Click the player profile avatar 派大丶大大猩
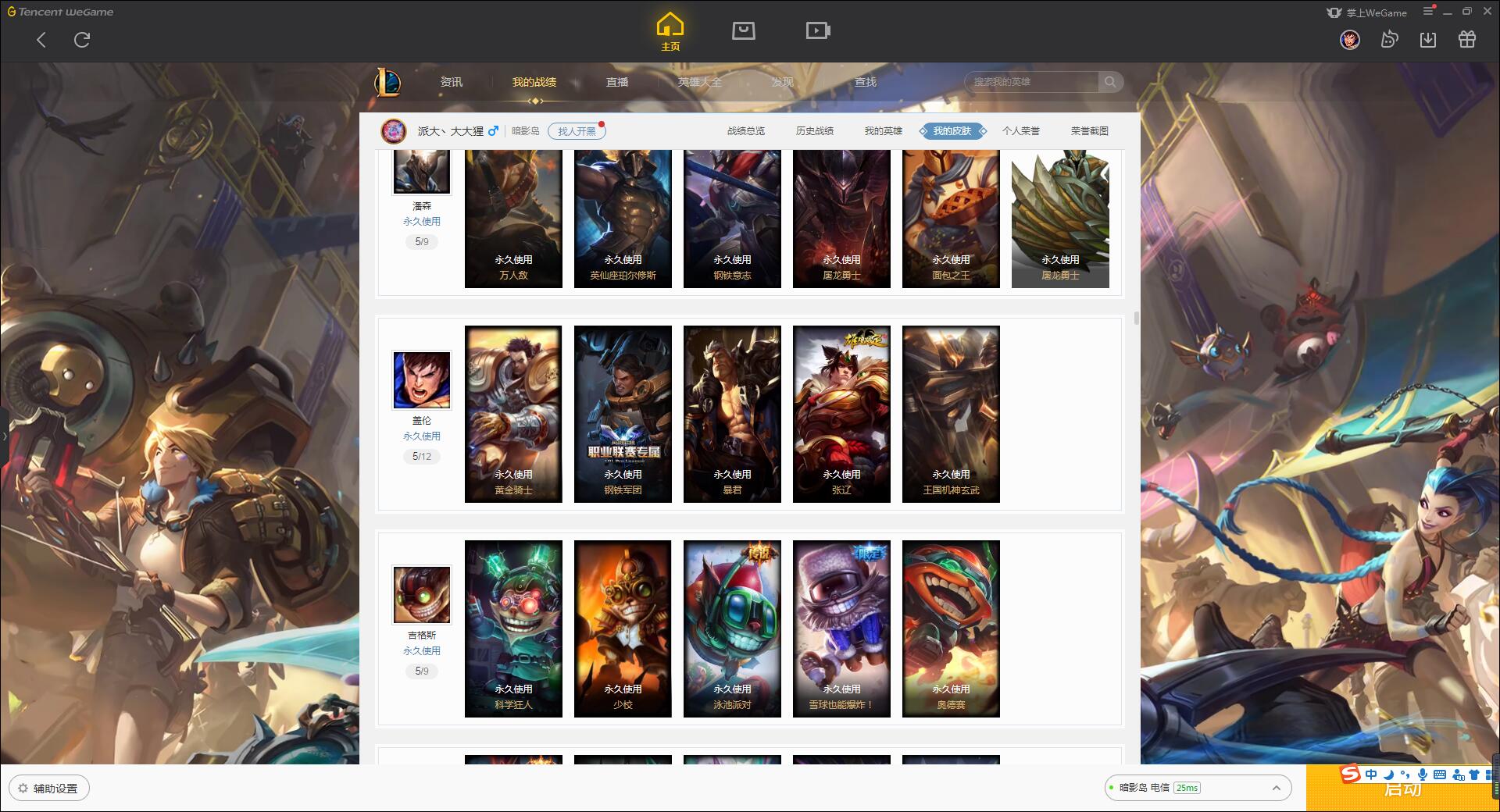1500x812 pixels. point(394,131)
